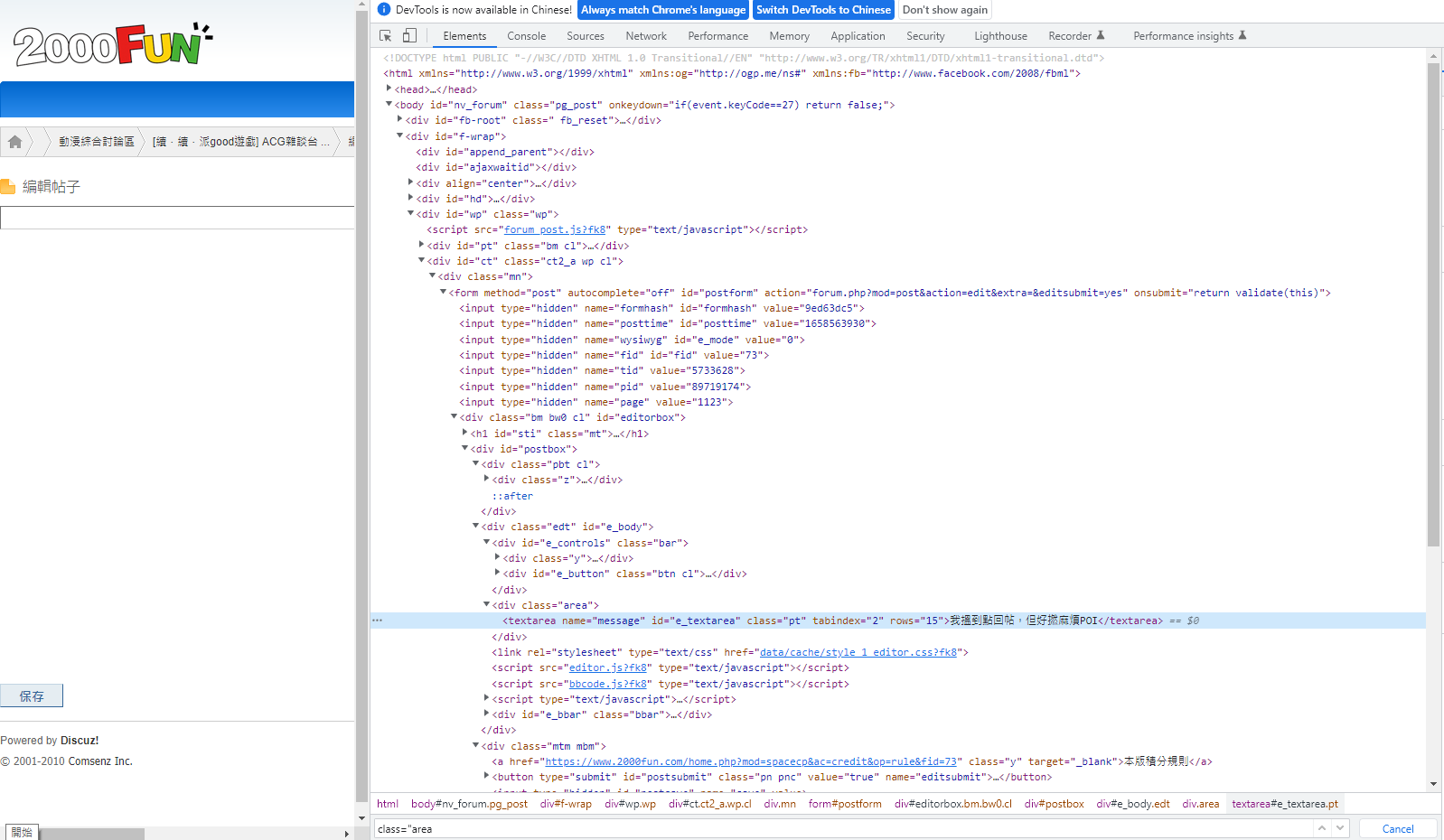Jump to previous search result arrow
Screen dimensions: 1444x840
point(1322,828)
